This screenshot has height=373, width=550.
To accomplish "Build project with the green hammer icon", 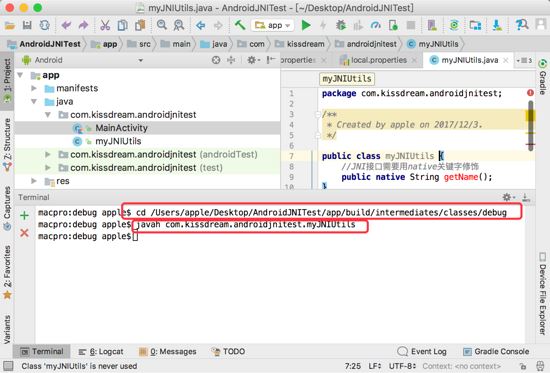I will click(240, 25).
